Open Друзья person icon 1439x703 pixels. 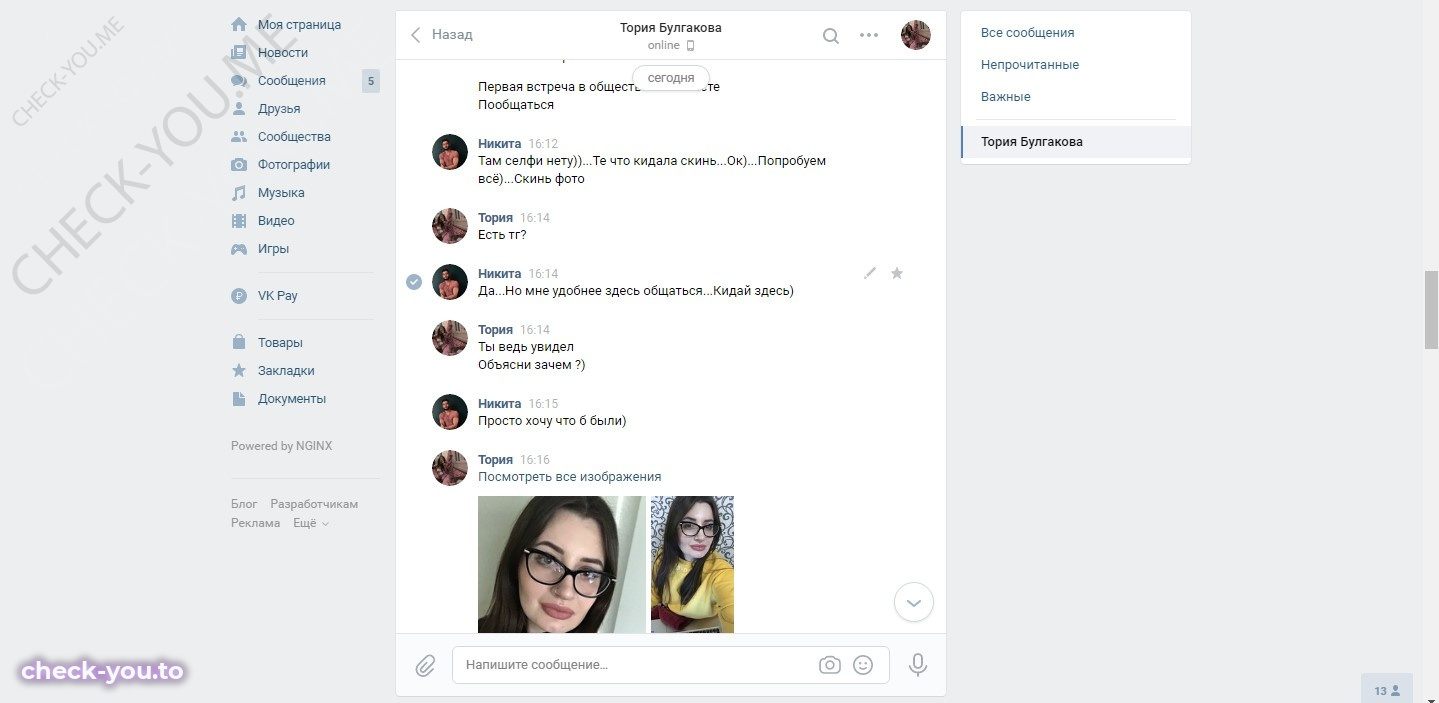pos(239,108)
